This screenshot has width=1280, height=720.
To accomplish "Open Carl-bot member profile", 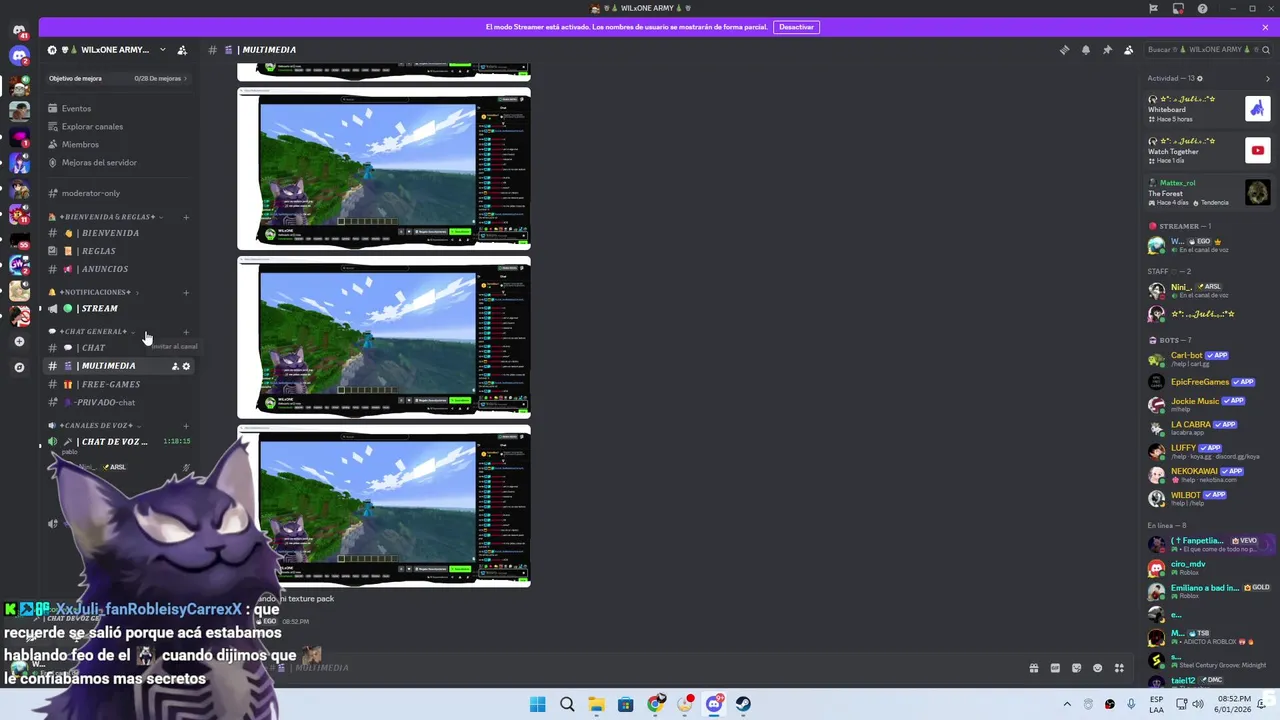I will click(x=1209, y=359).
